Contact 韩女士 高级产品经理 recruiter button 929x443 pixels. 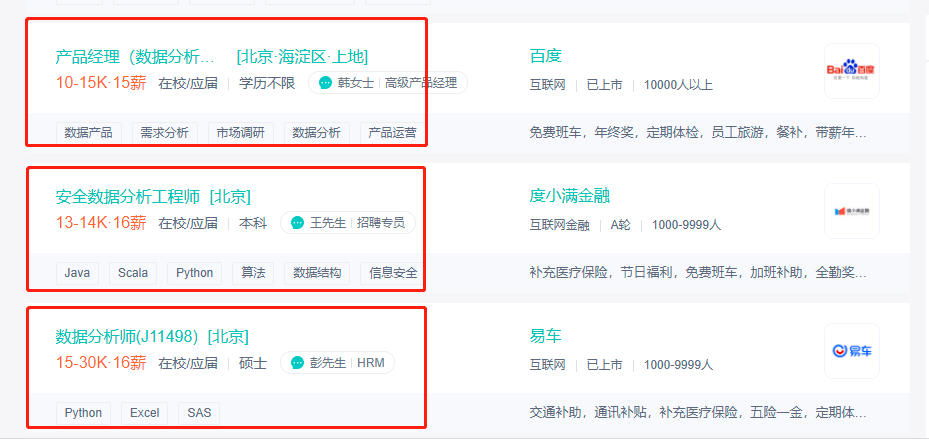[x=388, y=83]
